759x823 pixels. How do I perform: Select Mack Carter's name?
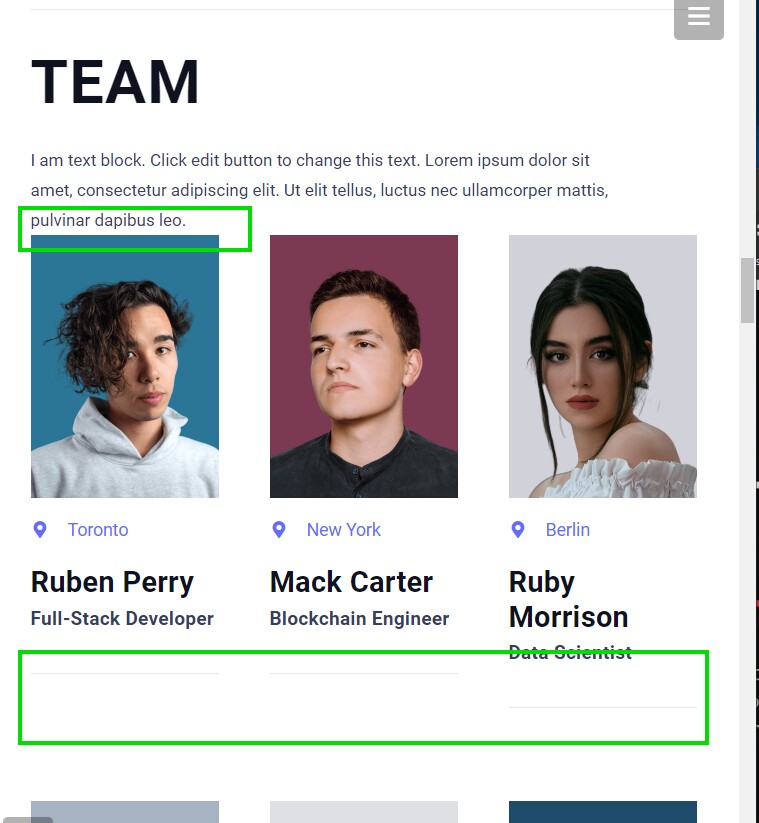click(x=350, y=582)
